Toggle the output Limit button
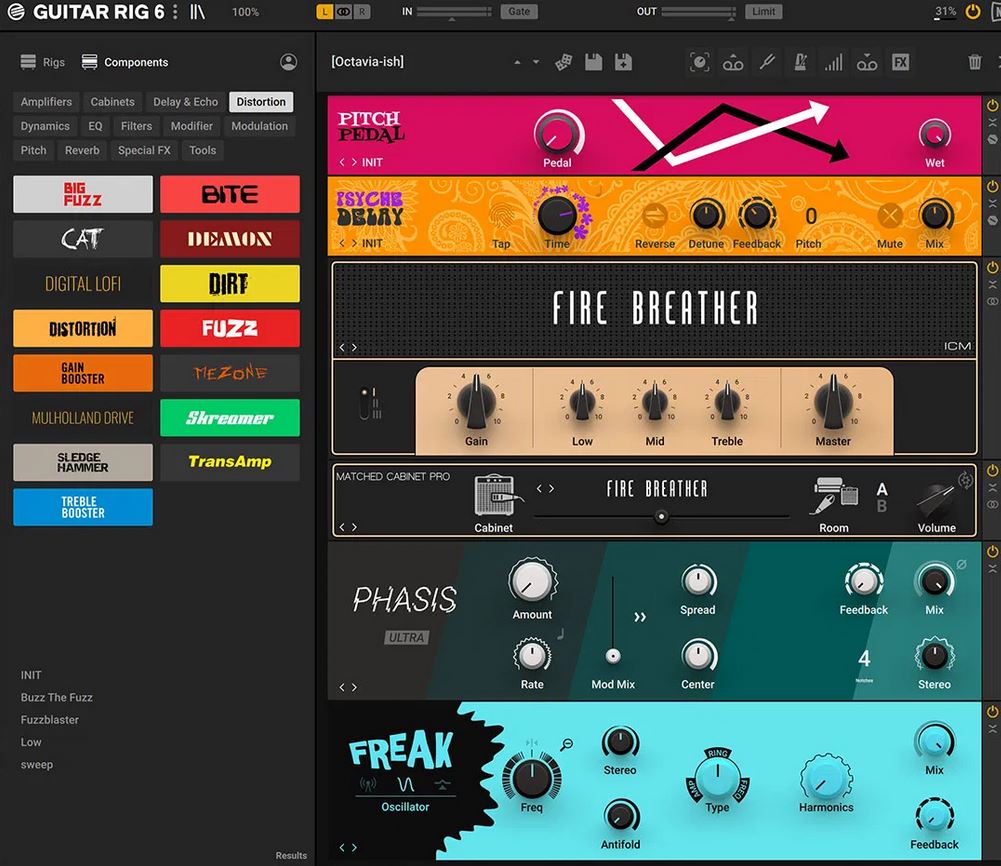This screenshot has height=866, width=1001. (x=764, y=11)
